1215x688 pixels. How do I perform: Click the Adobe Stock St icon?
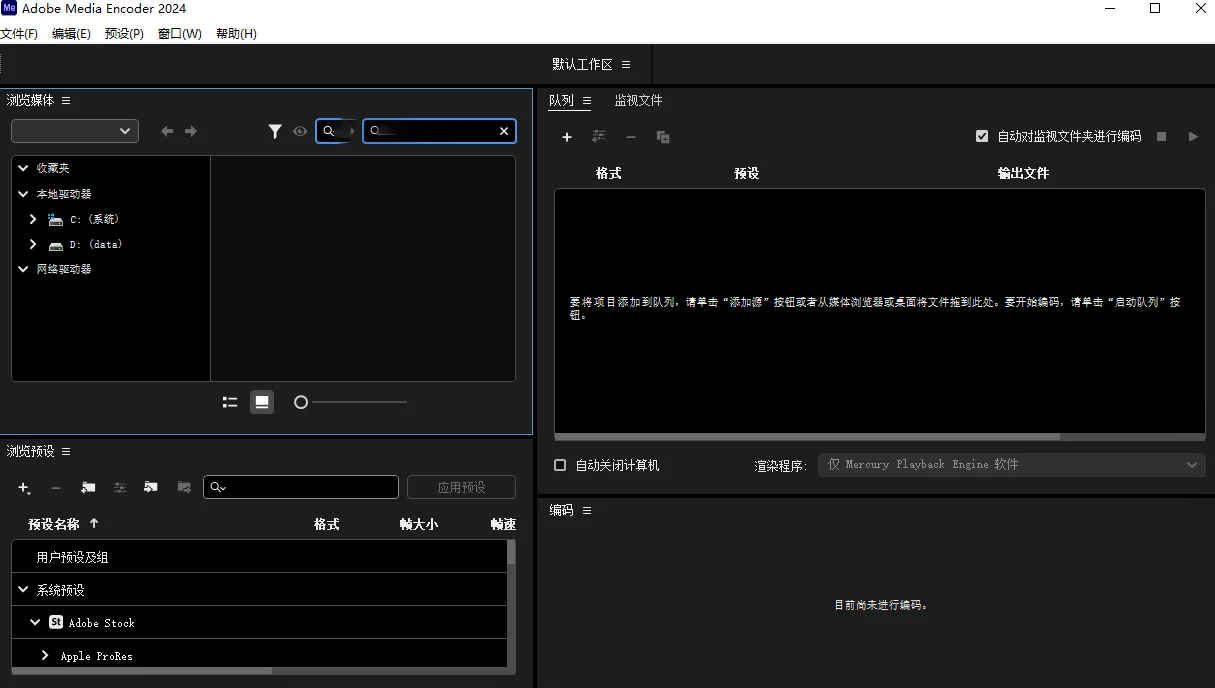click(x=56, y=622)
